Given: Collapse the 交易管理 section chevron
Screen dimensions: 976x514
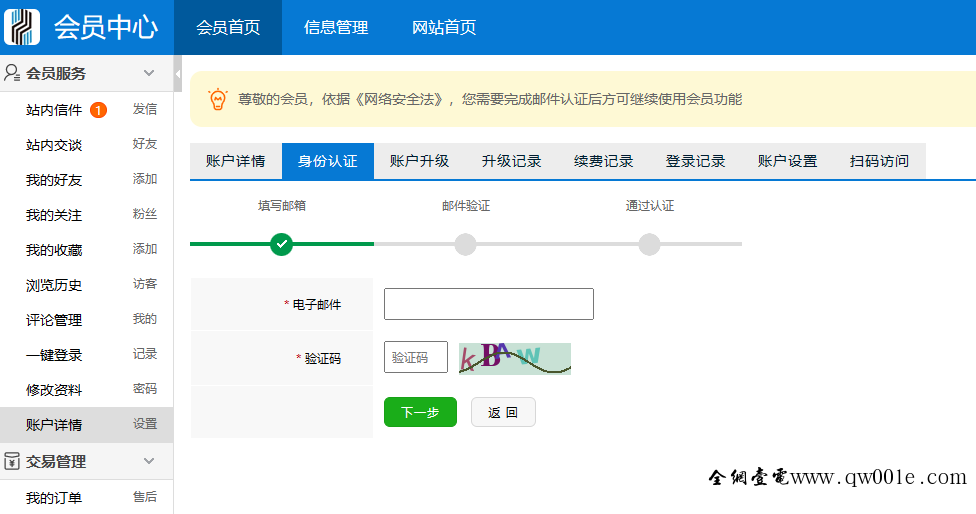Looking at the screenshot, I should click(x=149, y=461).
